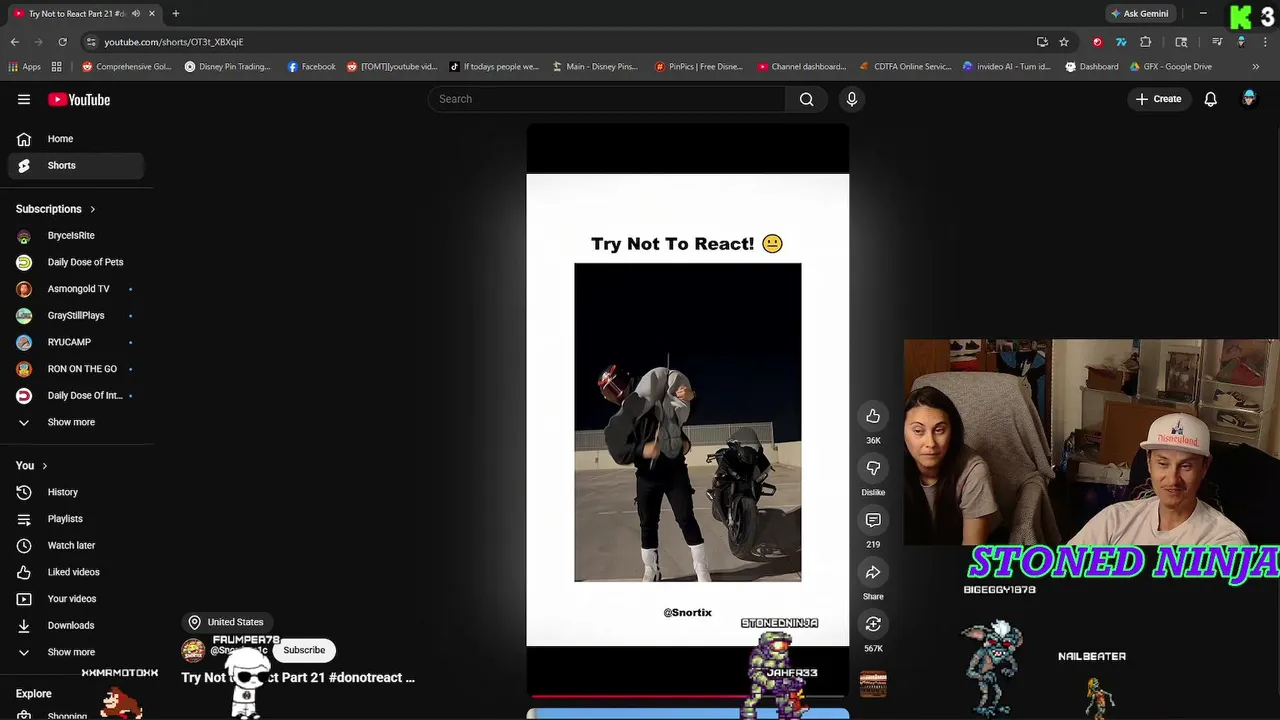Open the Create menu
This screenshot has height=720, width=1280.
point(1158,99)
